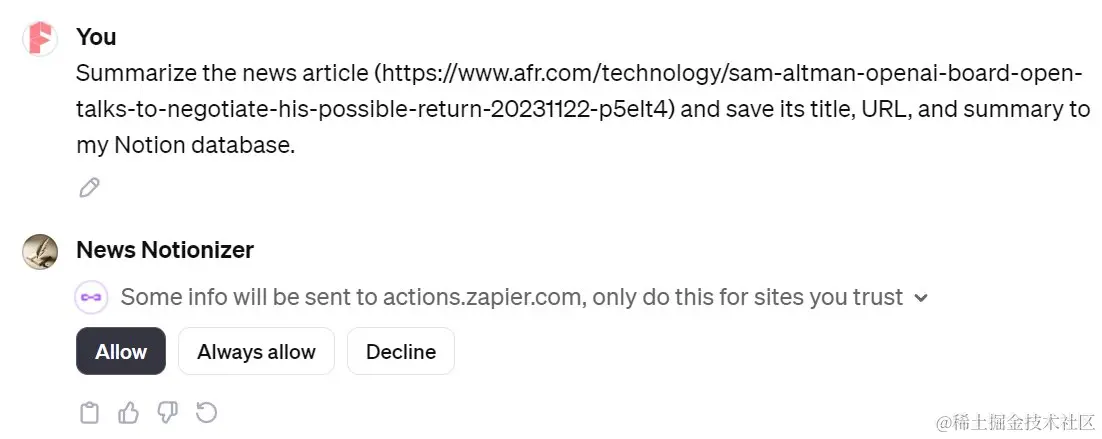Click the 'You' sender label
The image size is (1102, 439).
(96, 37)
